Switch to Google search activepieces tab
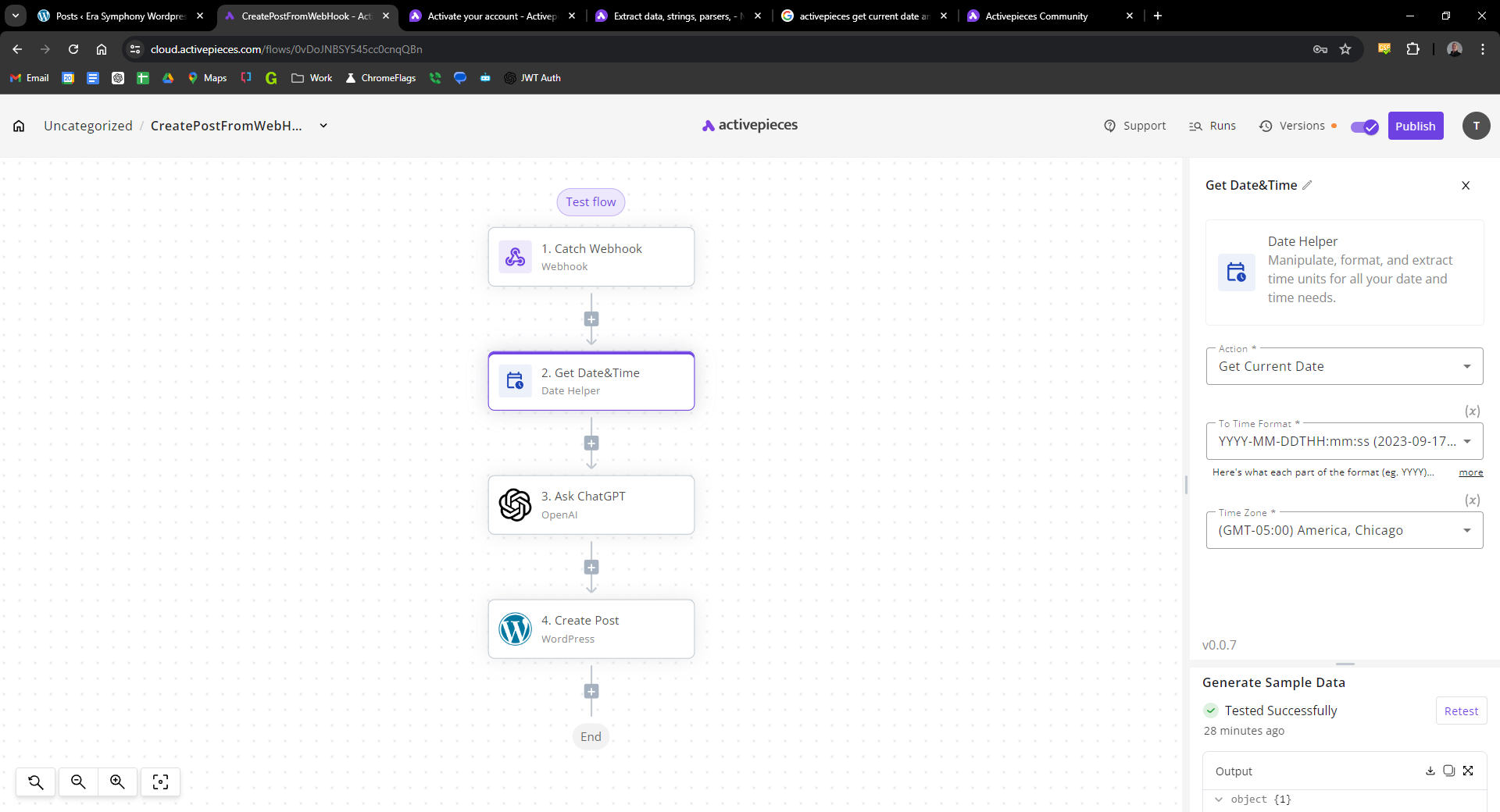1500x812 pixels. (x=864, y=16)
